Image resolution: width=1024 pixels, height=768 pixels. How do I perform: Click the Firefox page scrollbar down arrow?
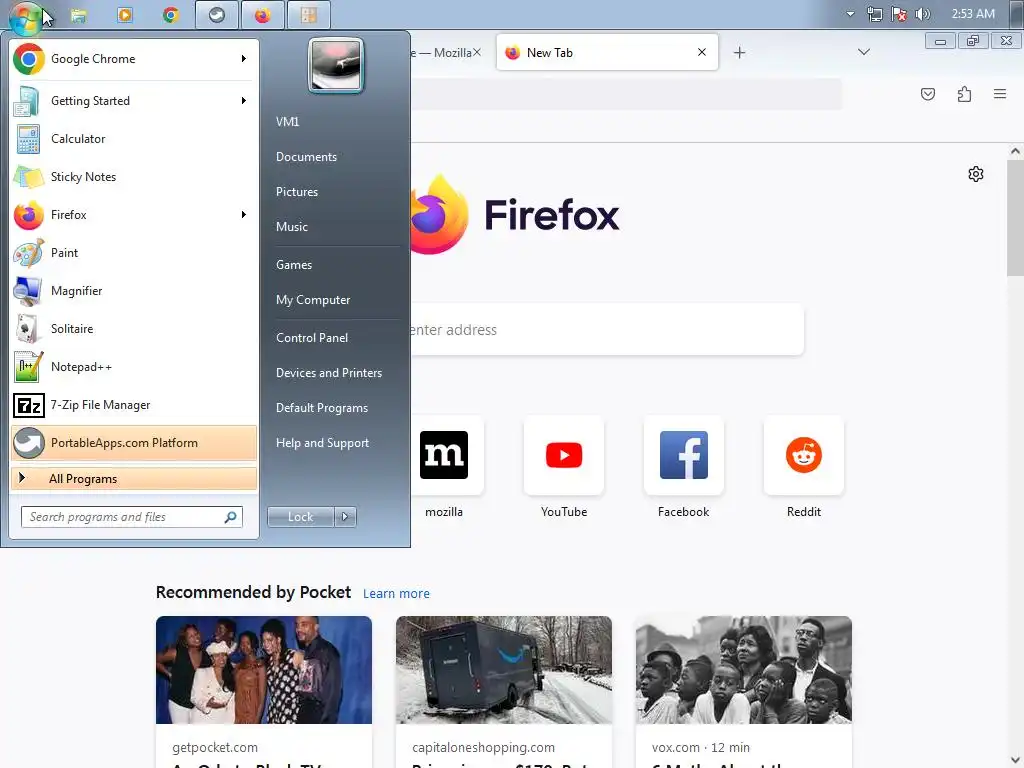[x=1015, y=760]
